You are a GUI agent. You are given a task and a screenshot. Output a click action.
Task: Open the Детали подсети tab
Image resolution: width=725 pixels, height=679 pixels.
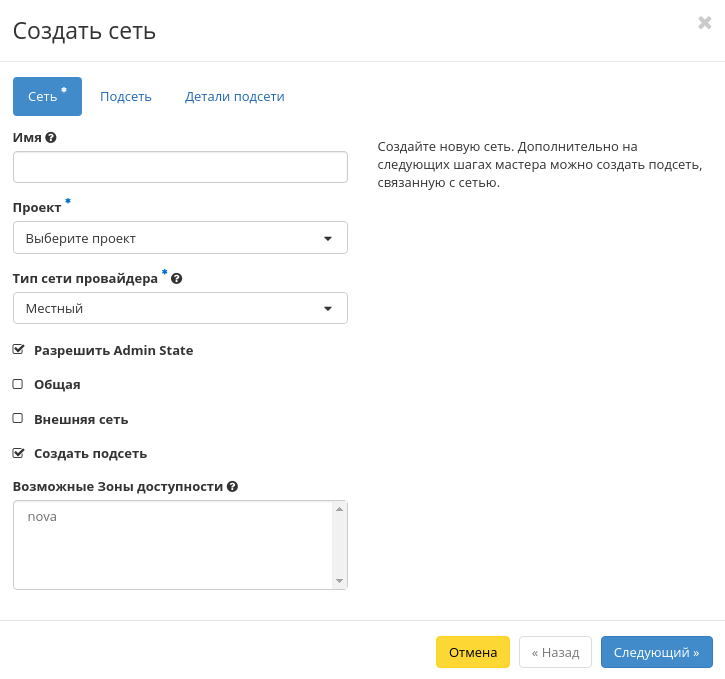tap(234, 97)
